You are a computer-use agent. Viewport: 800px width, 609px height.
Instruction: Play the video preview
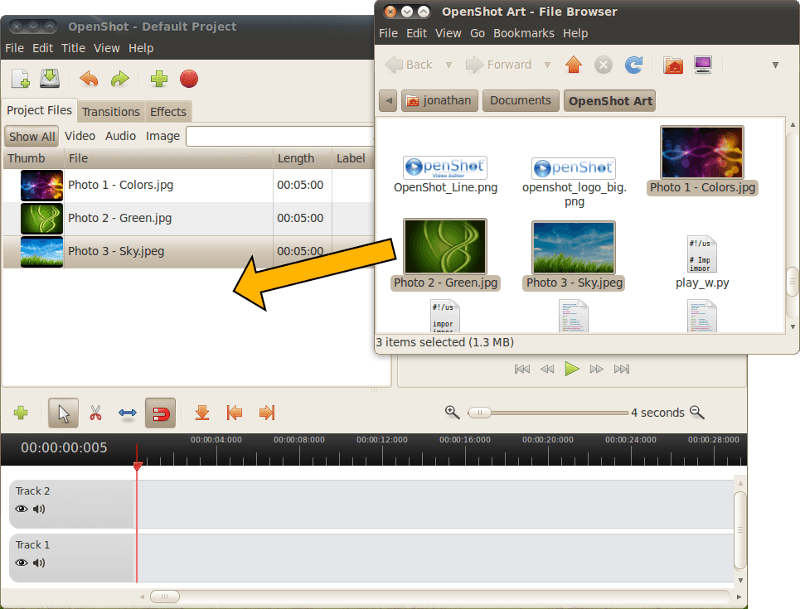(572, 368)
